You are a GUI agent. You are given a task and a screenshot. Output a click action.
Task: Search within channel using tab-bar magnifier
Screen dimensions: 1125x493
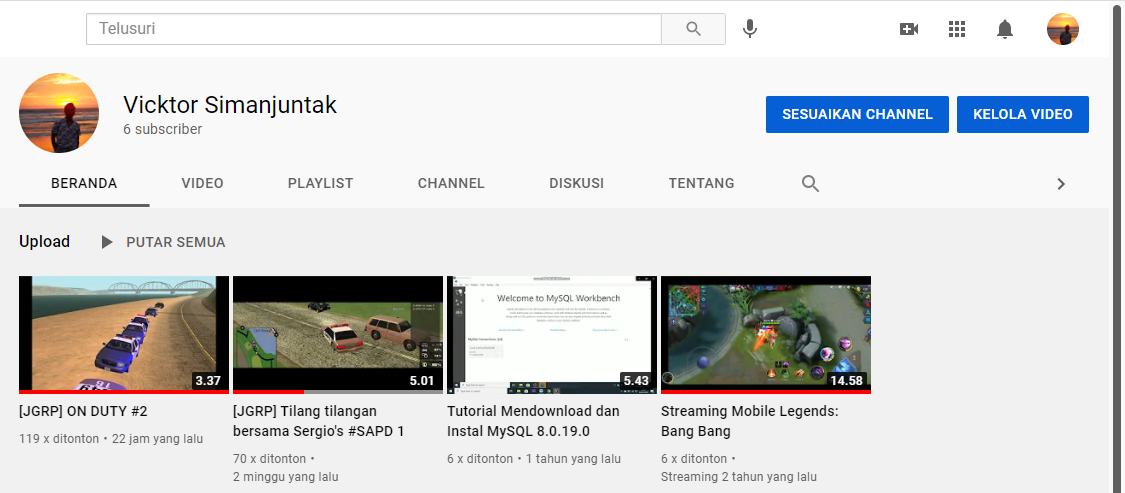click(x=810, y=184)
